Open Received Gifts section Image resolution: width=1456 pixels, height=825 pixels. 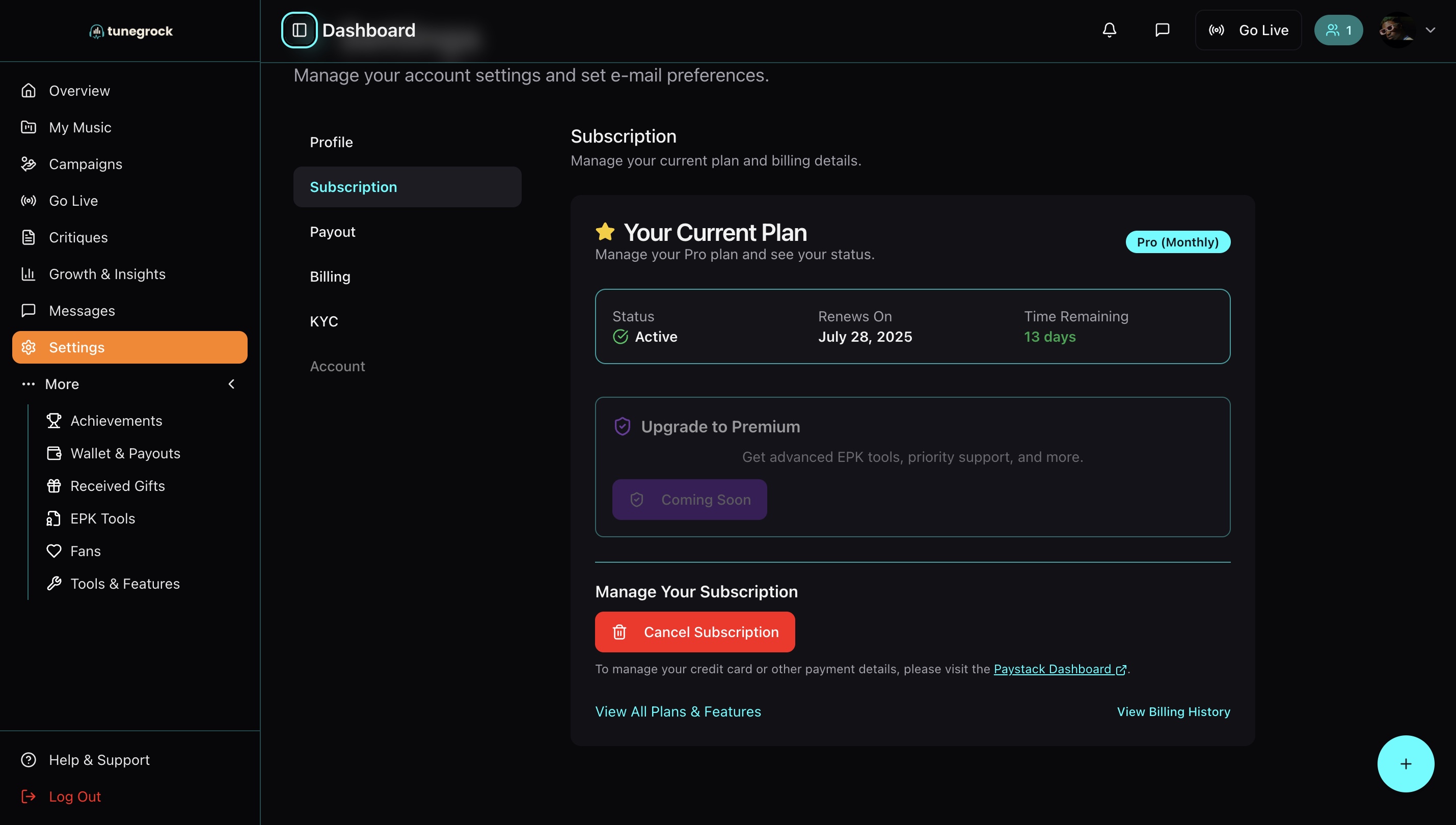(117, 486)
